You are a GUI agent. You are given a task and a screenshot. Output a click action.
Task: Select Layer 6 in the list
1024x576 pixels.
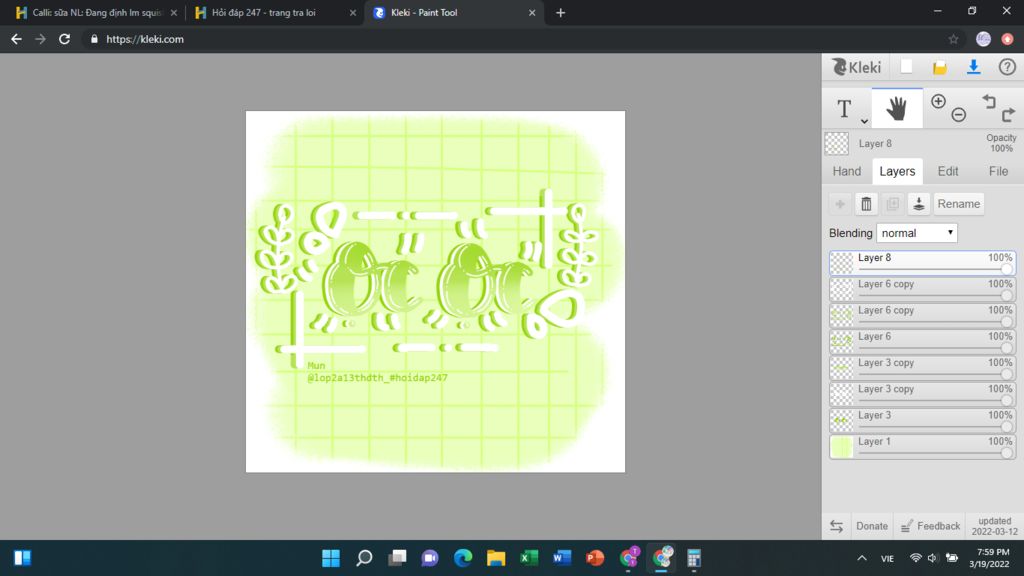click(x=922, y=341)
